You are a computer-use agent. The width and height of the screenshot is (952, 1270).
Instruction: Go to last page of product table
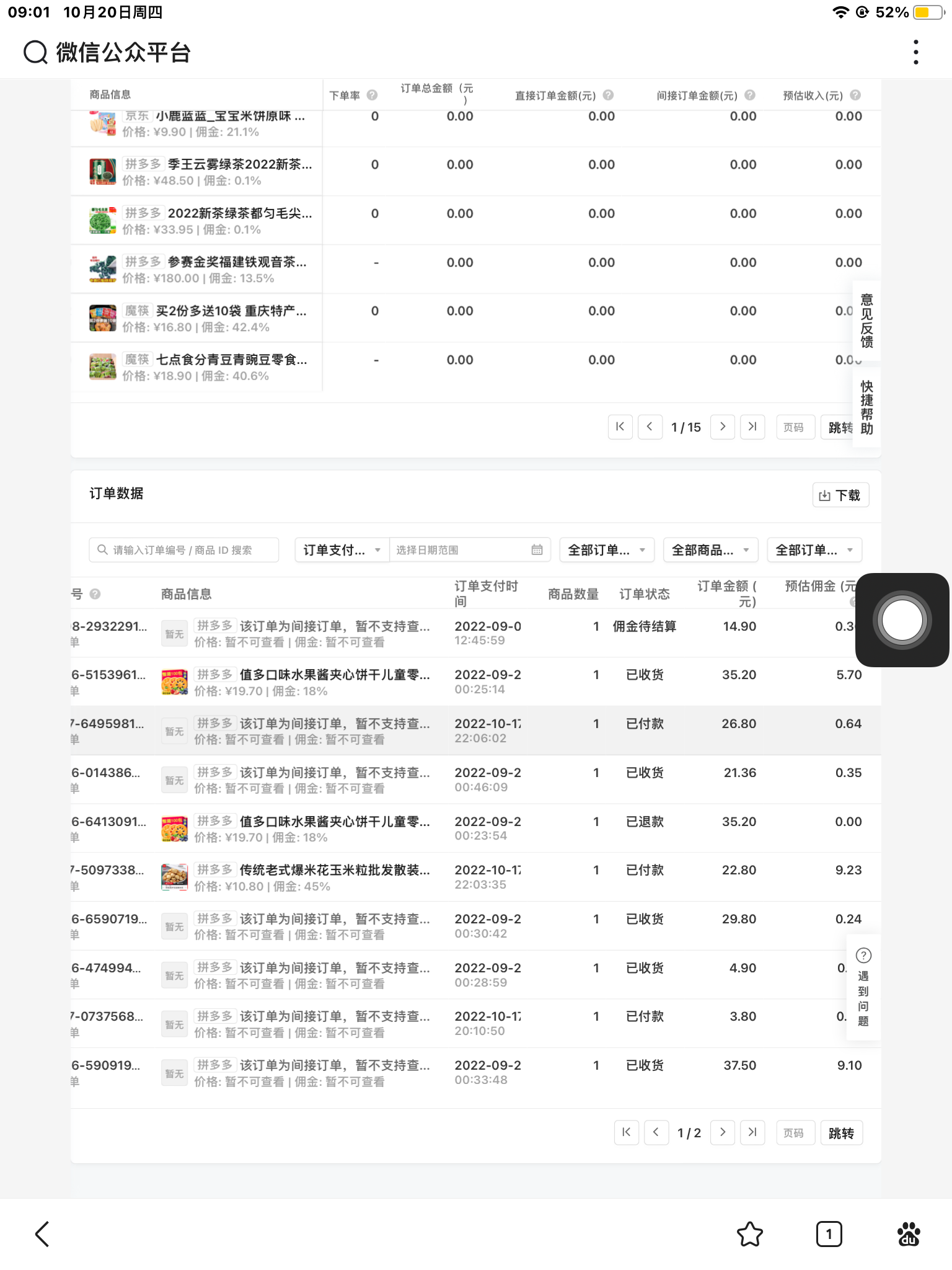tap(752, 427)
